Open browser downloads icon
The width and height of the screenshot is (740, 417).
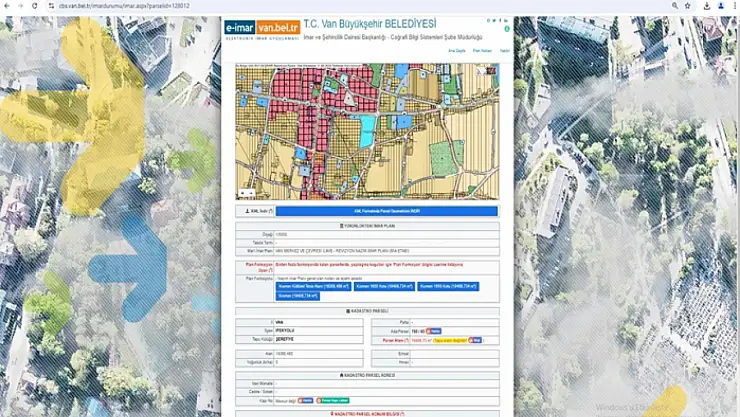tap(706, 6)
